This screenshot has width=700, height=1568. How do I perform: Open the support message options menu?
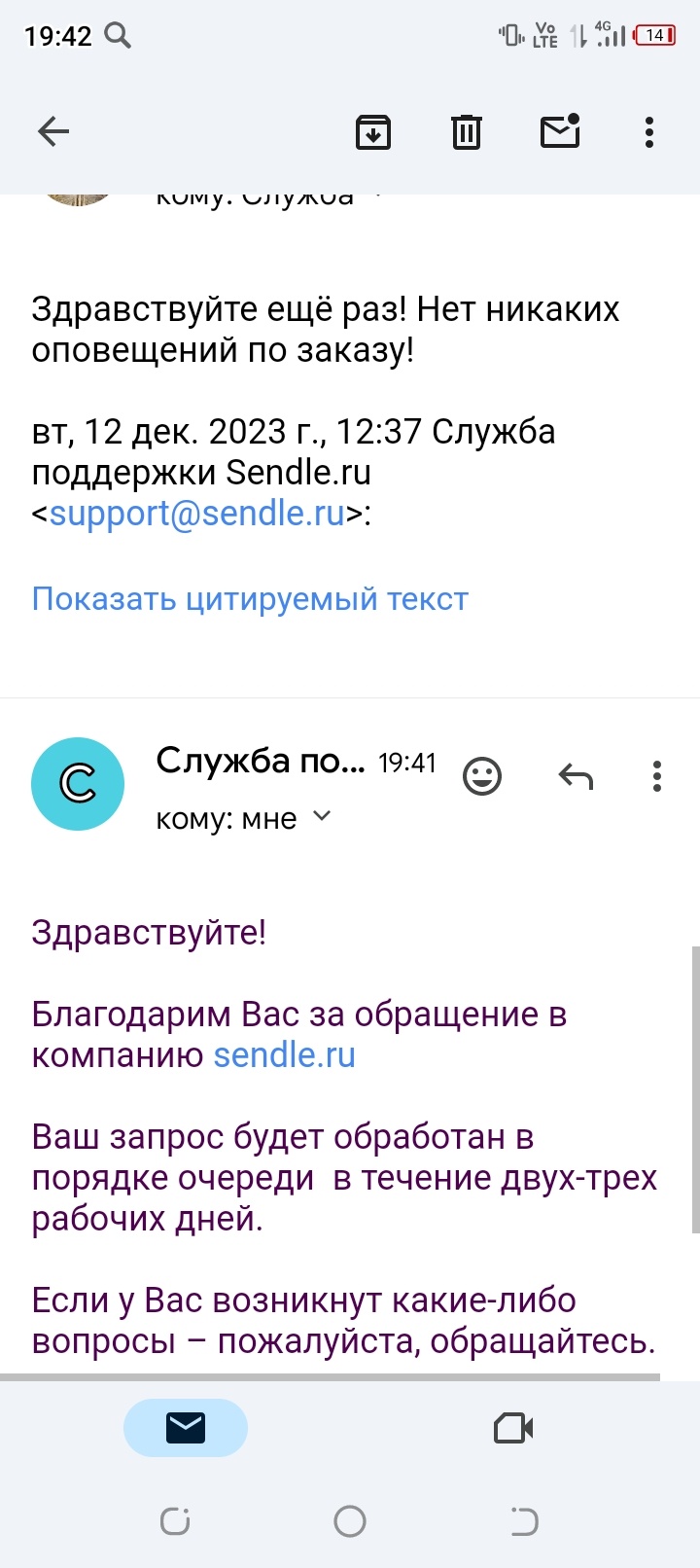pyautogui.click(x=657, y=776)
